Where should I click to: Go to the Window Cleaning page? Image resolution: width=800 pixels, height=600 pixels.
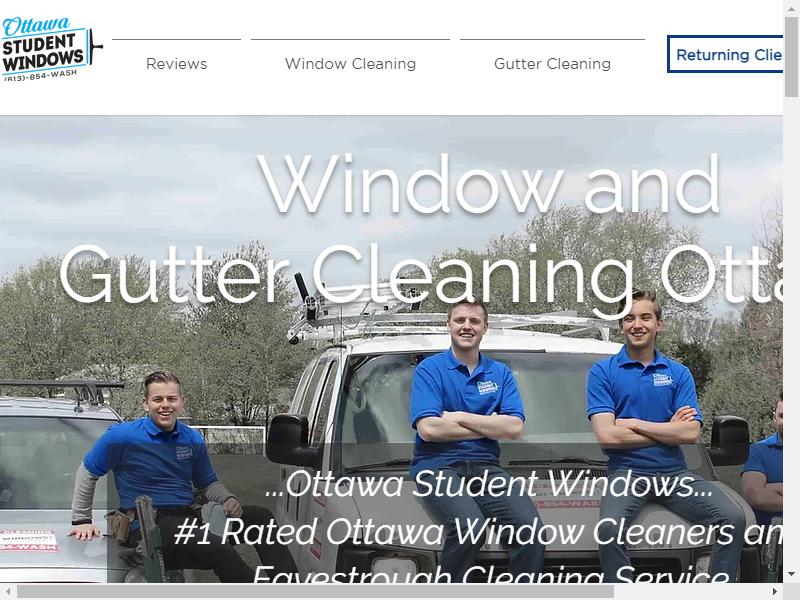click(351, 63)
